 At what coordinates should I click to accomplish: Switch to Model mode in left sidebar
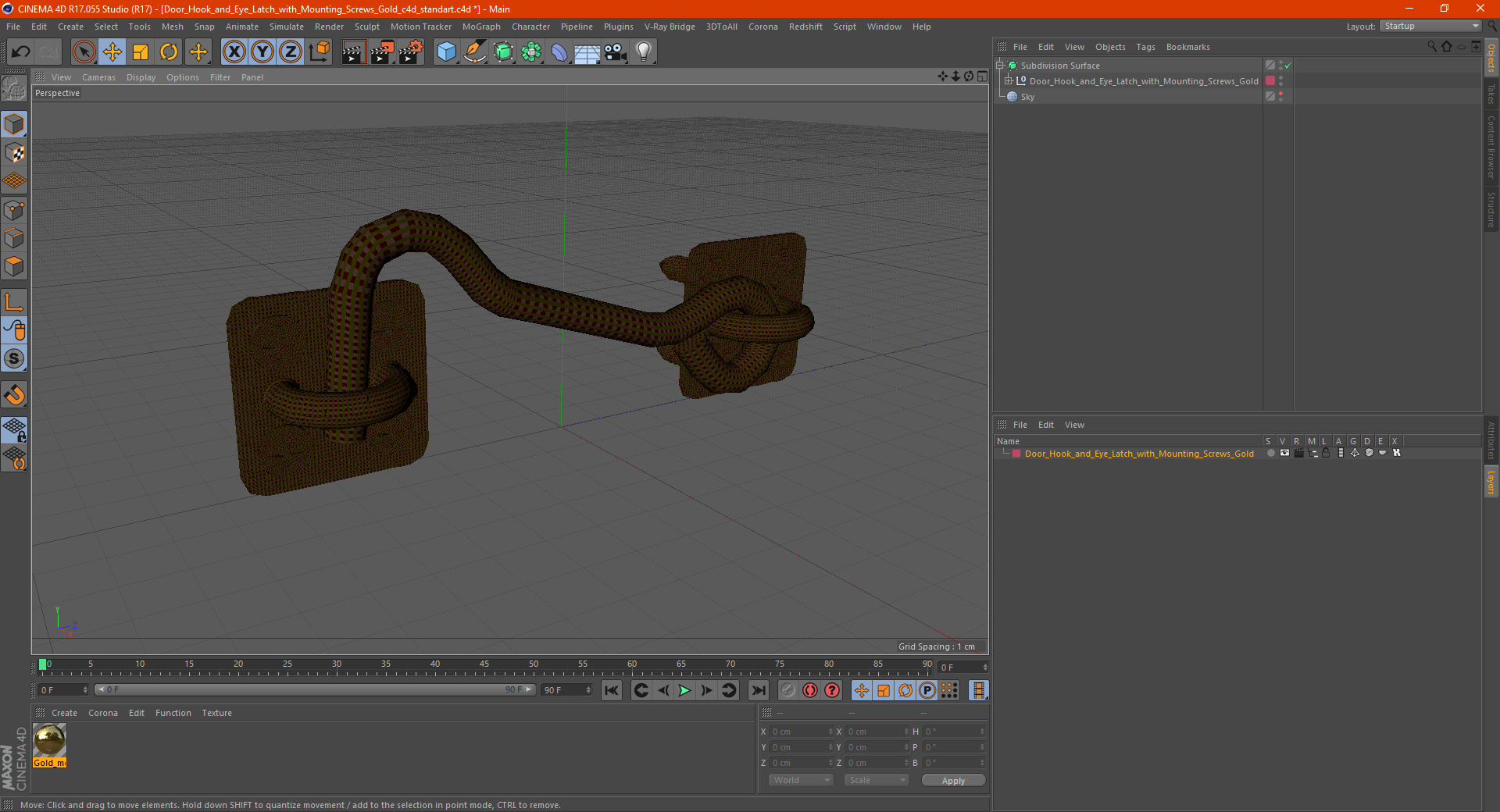[x=15, y=124]
